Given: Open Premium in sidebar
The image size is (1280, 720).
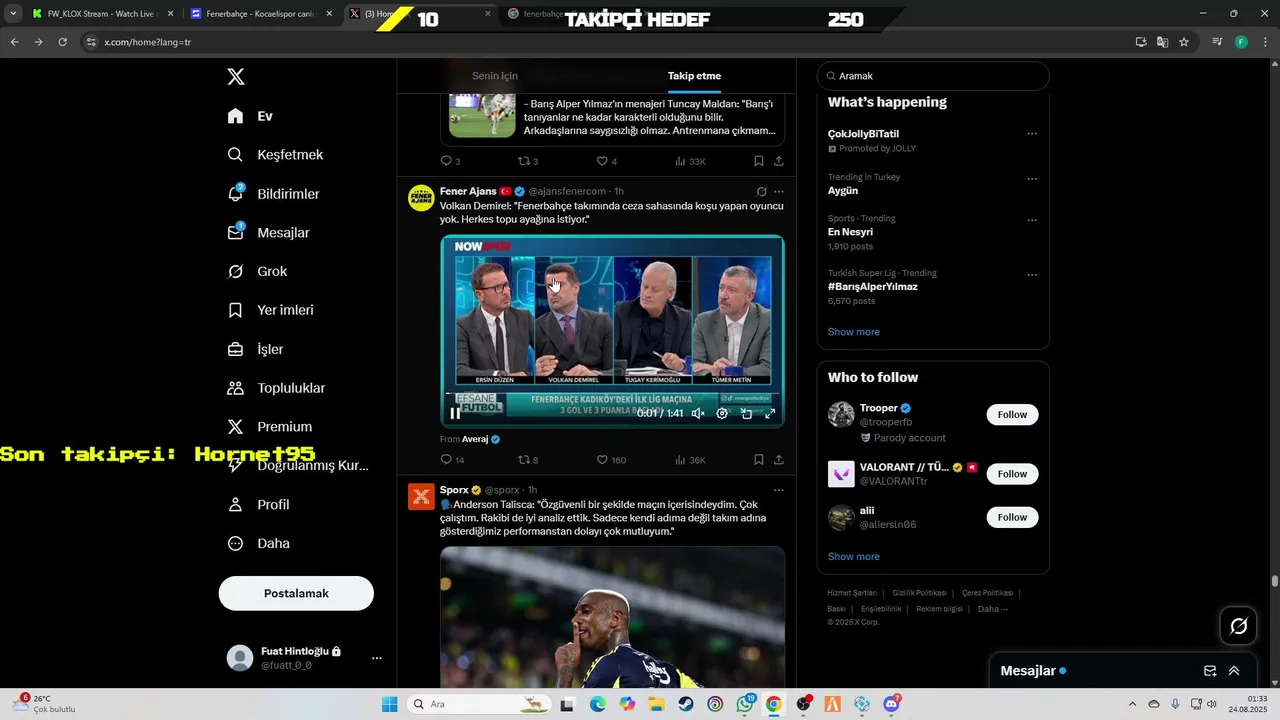Looking at the screenshot, I should 269,427.
